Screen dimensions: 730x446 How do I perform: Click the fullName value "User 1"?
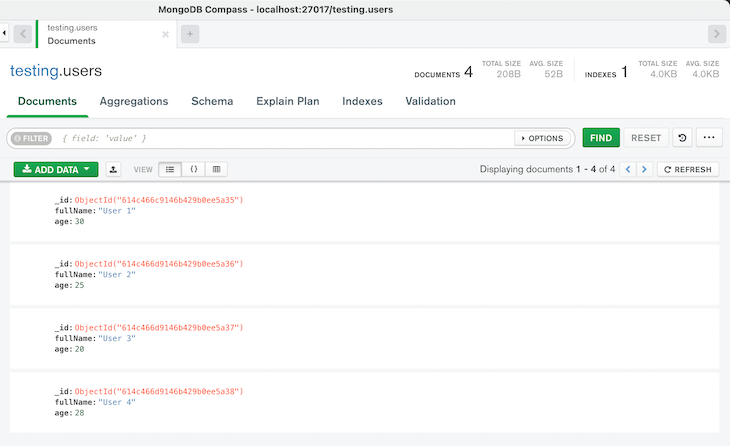pos(117,211)
